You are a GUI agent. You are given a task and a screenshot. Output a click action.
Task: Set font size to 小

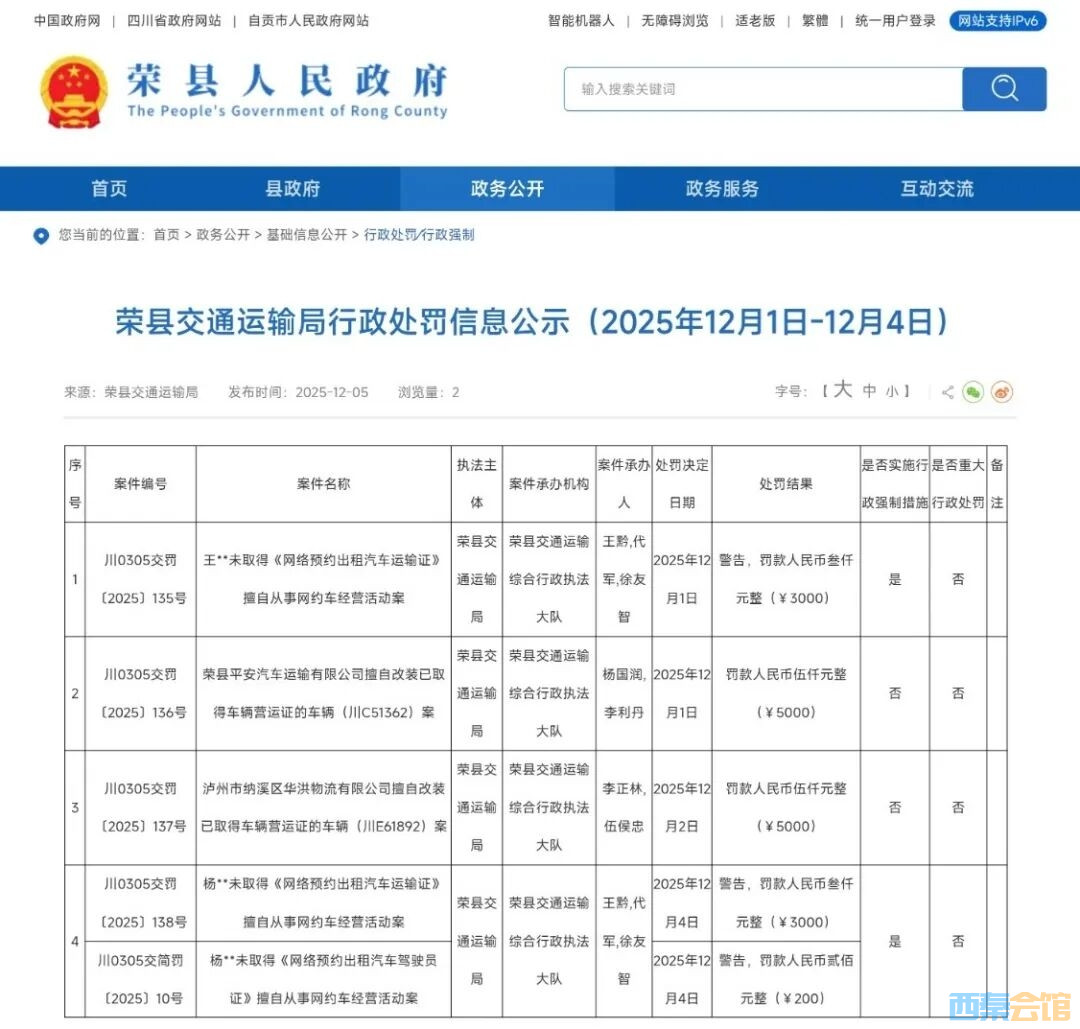pyautogui.click(x=892, y=392)
